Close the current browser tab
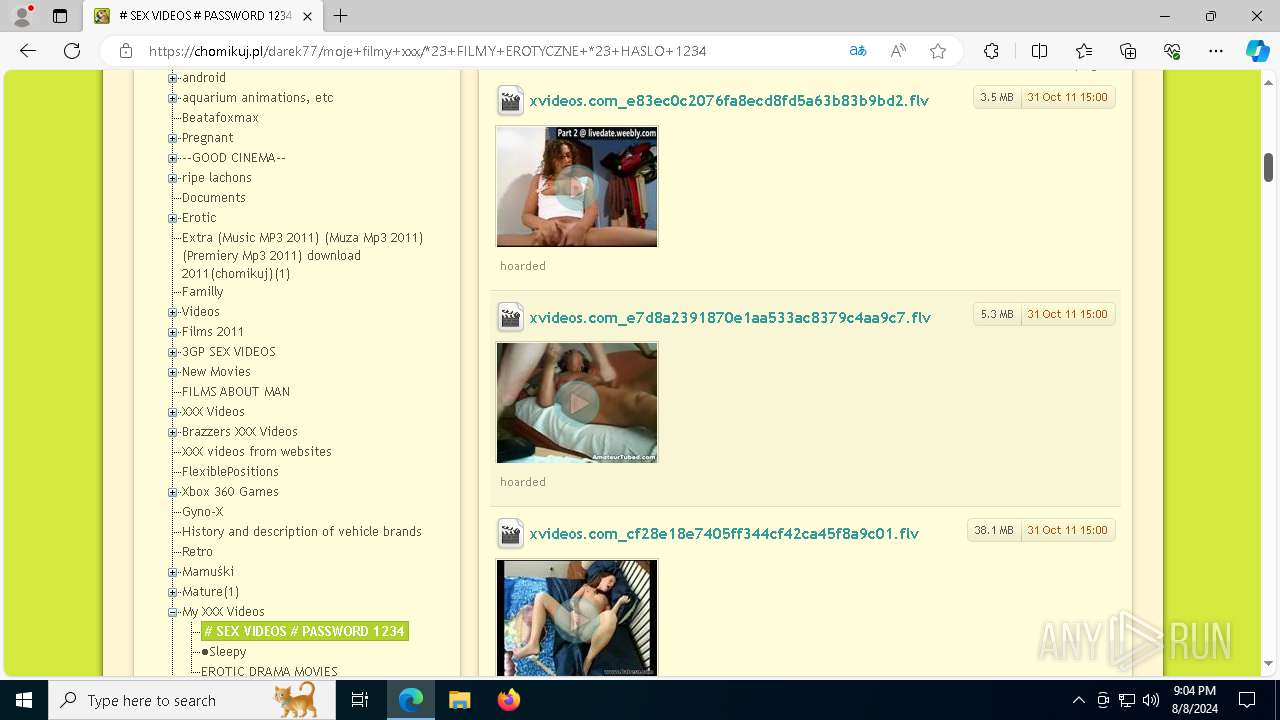The width and height of the screenshot is (1280, 720). (x=309, y=16)
